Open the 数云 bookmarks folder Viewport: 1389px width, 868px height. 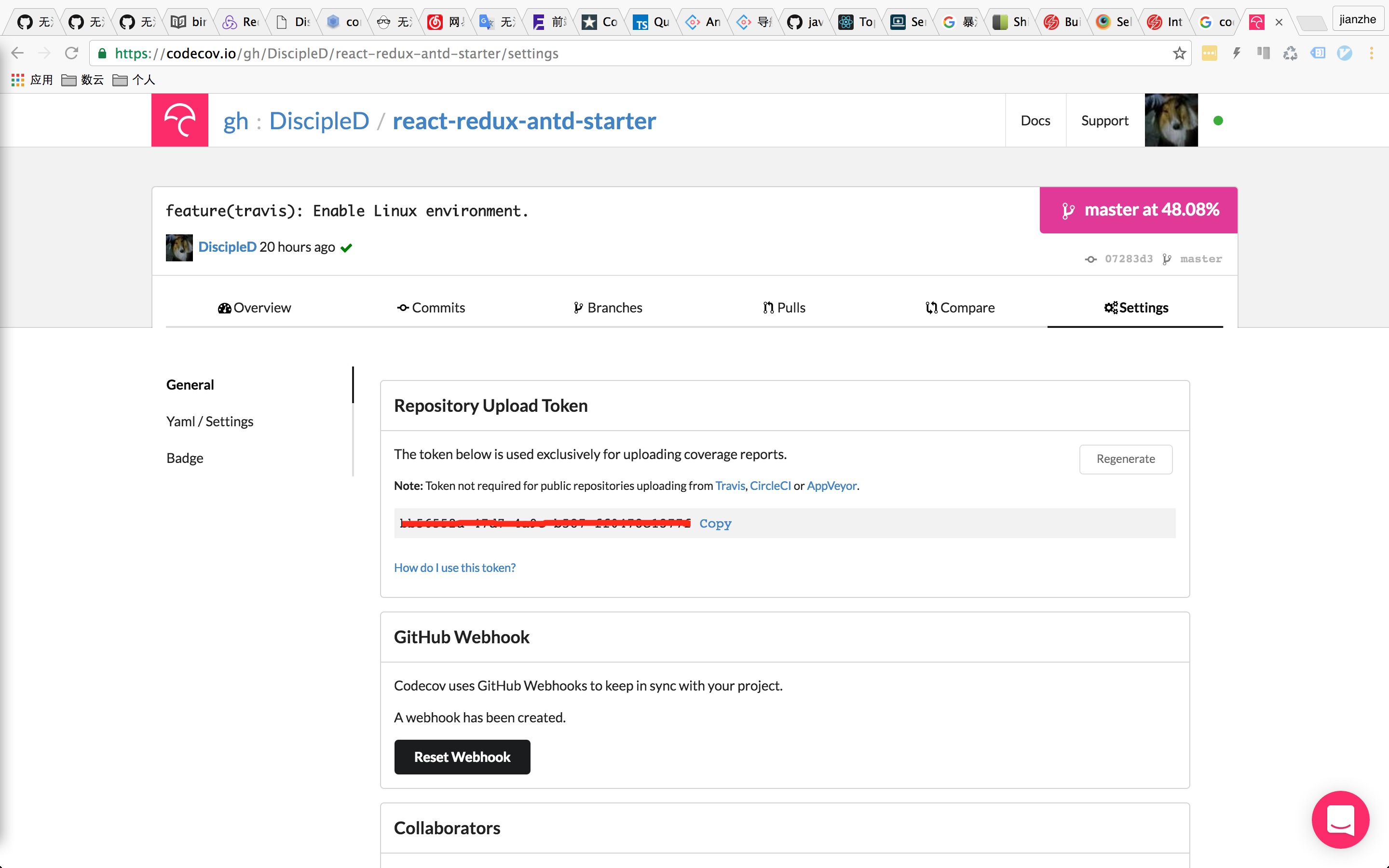point(82,80)
